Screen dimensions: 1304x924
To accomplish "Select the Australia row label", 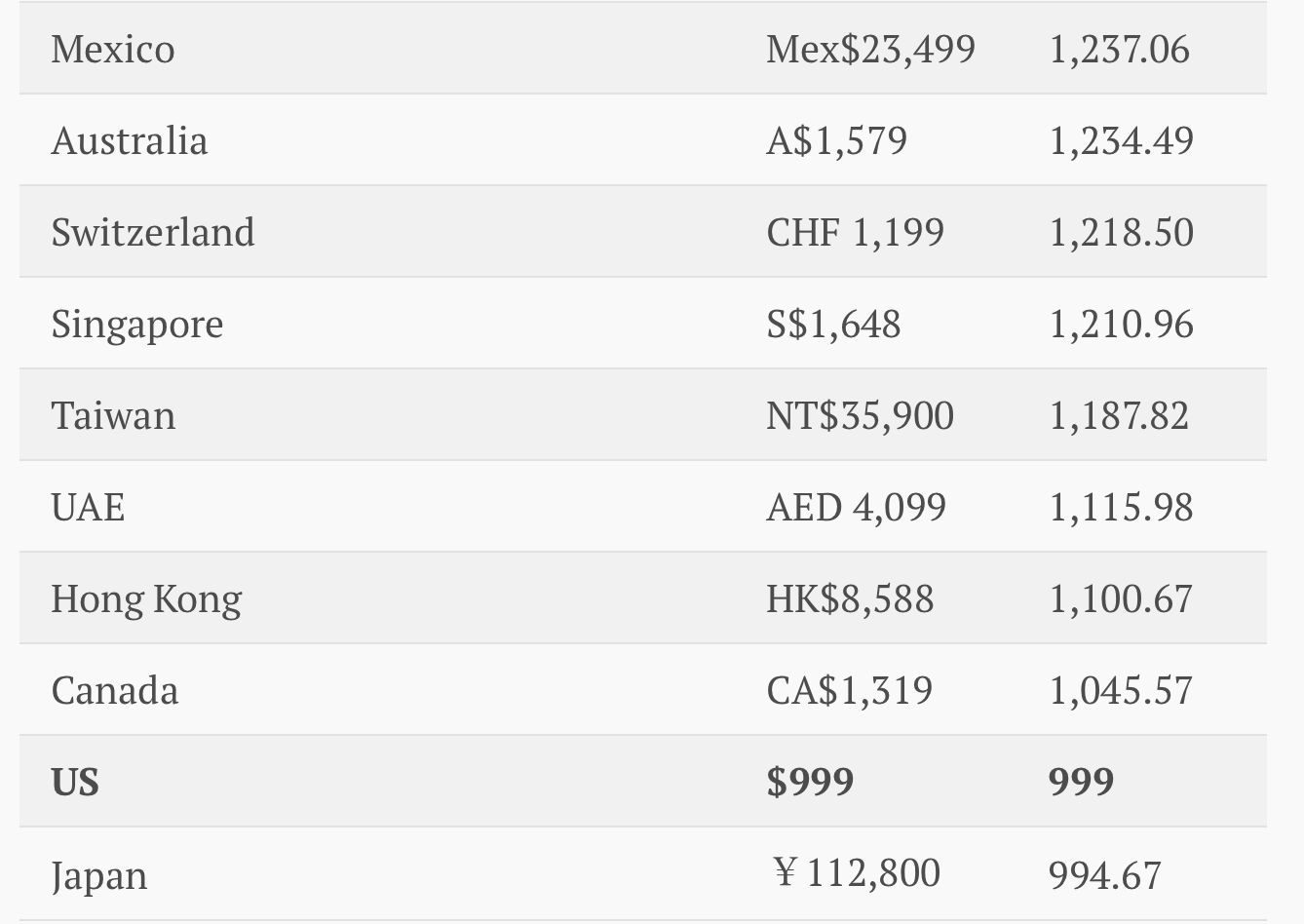I will pos(130,140).
